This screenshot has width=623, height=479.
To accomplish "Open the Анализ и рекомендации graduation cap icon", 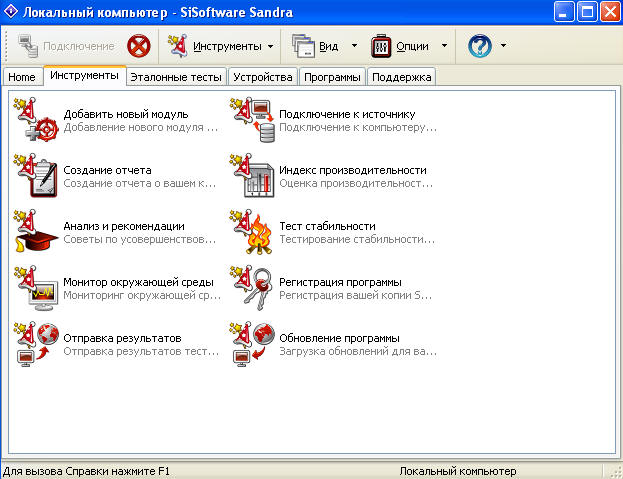I will 36,232.
